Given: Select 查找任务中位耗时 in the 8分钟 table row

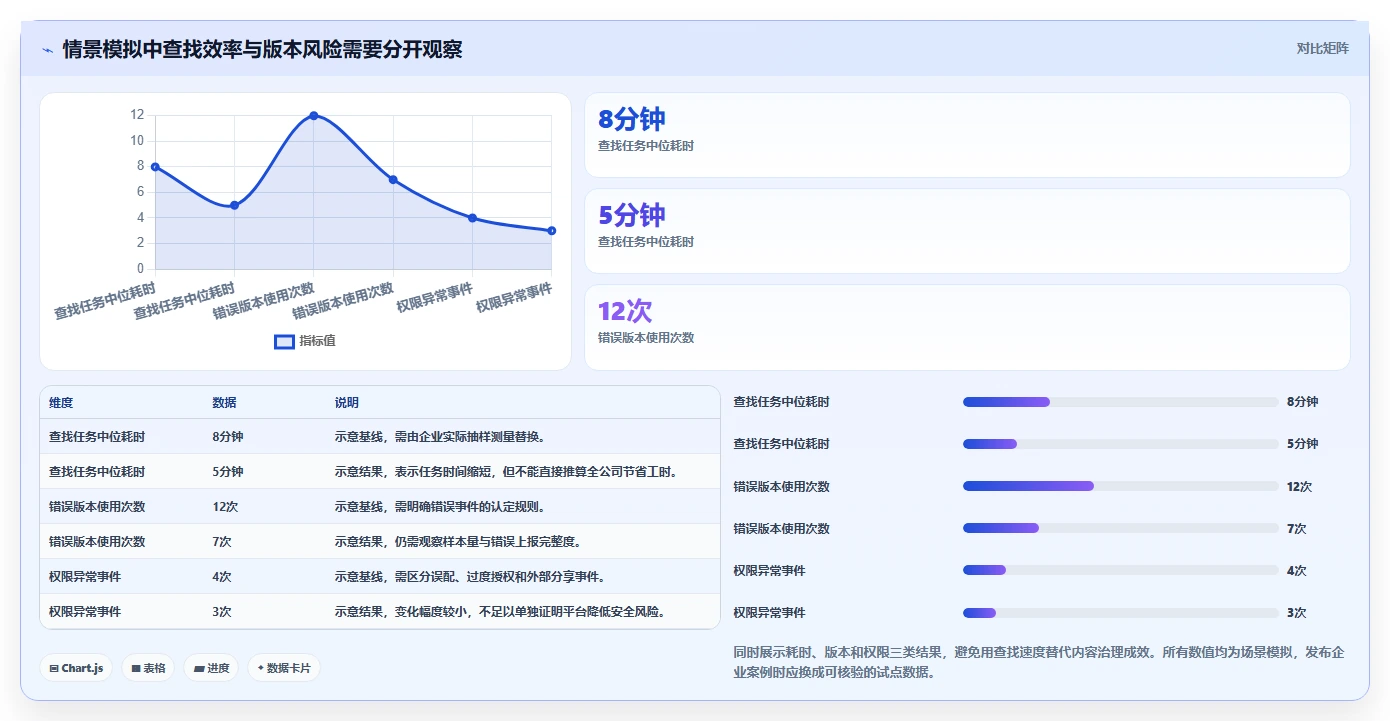Looking at the screenshot, I should [x=97, y=437].
